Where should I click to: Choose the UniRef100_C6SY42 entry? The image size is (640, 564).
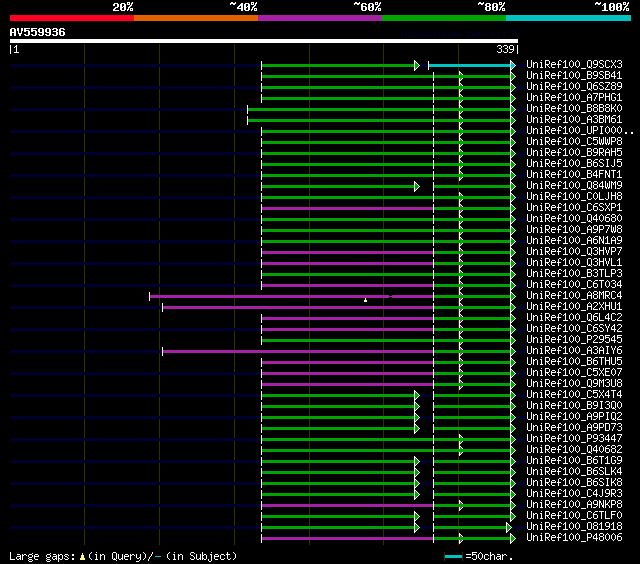[574, 329]
